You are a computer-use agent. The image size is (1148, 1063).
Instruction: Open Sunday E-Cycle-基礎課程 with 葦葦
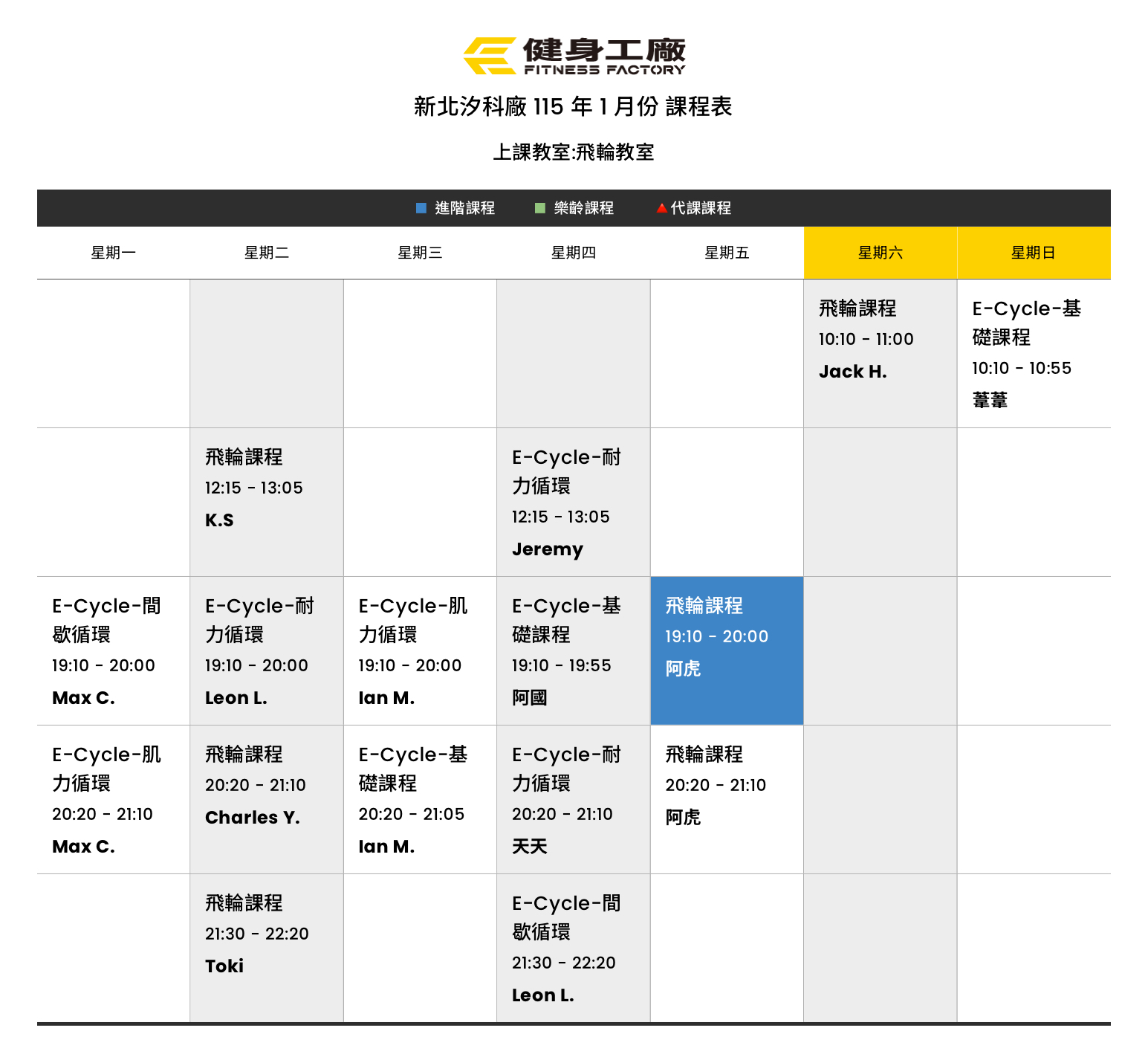1033,353
